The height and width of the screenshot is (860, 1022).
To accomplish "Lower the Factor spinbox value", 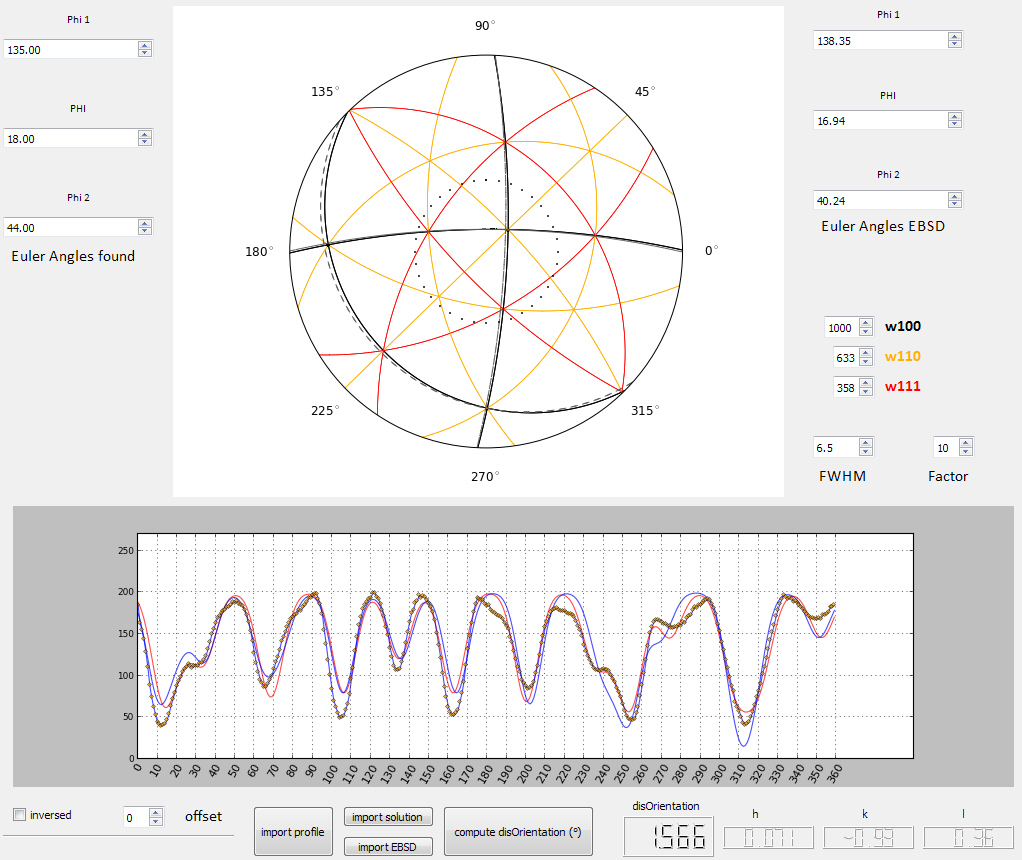I will pos(965,451).
